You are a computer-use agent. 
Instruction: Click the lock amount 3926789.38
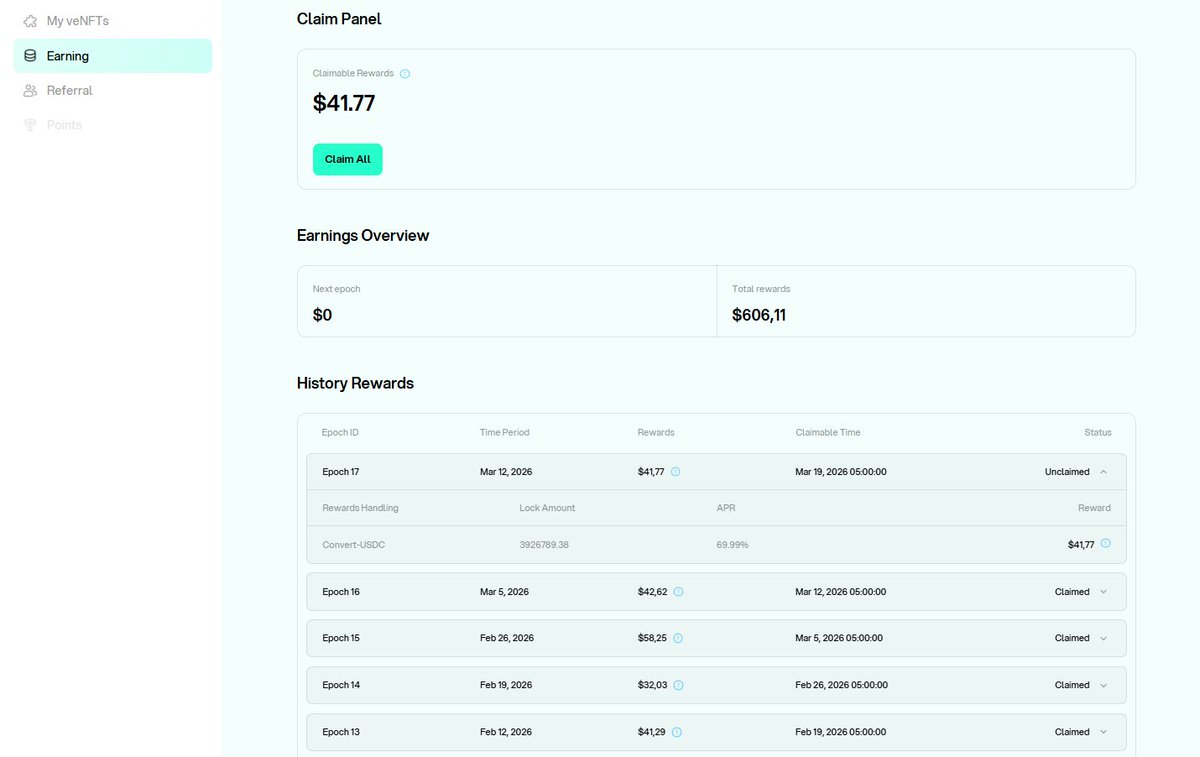point(545,545)
